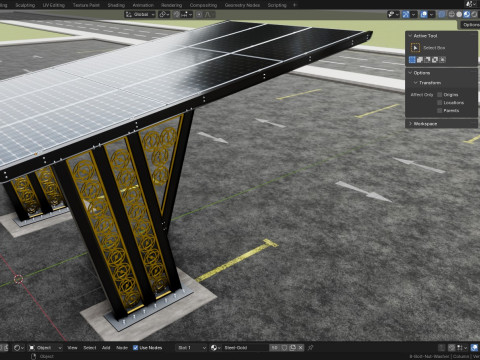Enable Affect Only Origins checkbox
The image size is (480, 360).
pos(440,95)
